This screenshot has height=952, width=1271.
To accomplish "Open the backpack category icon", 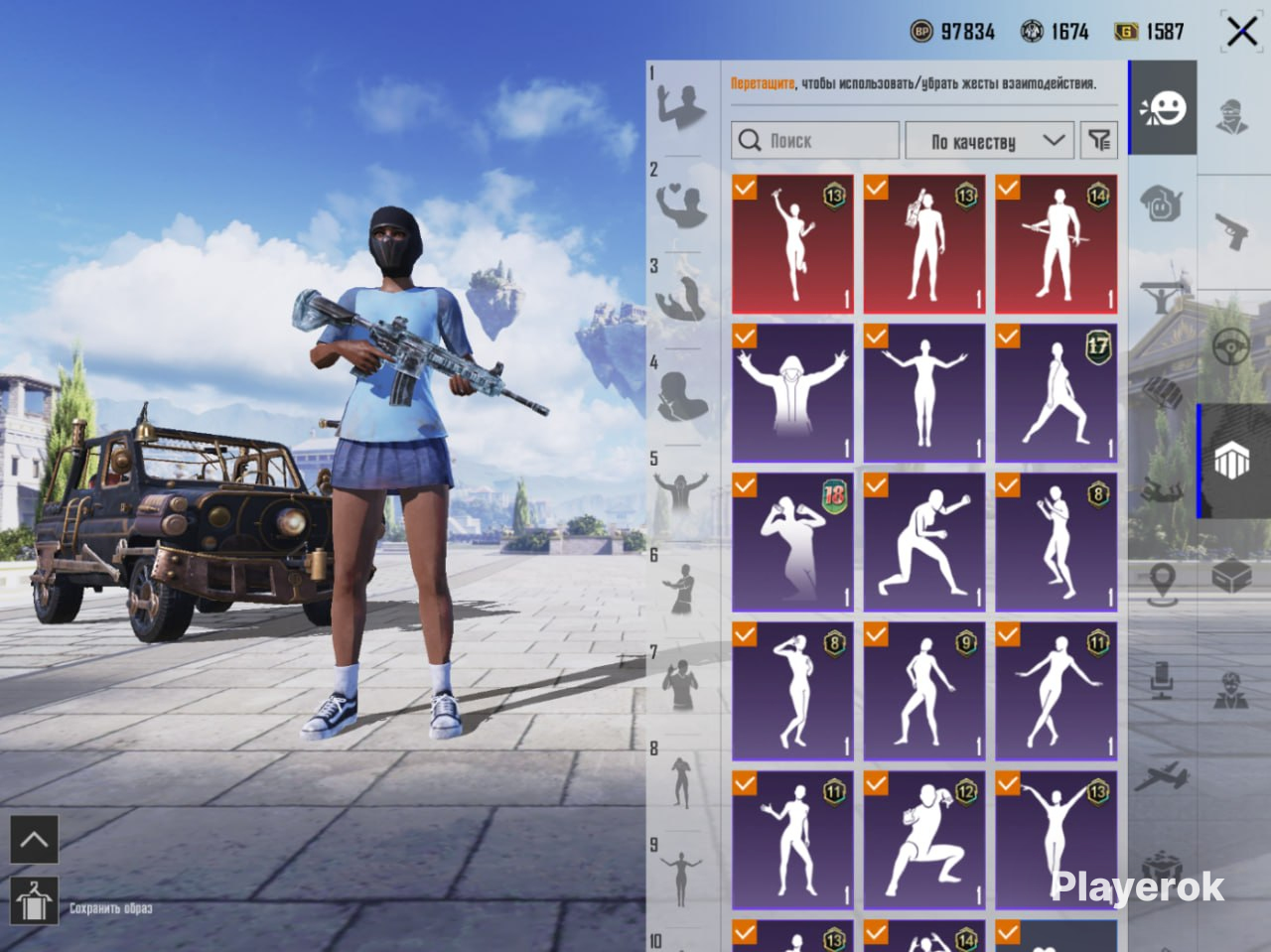I will (x=1162, y=392).
